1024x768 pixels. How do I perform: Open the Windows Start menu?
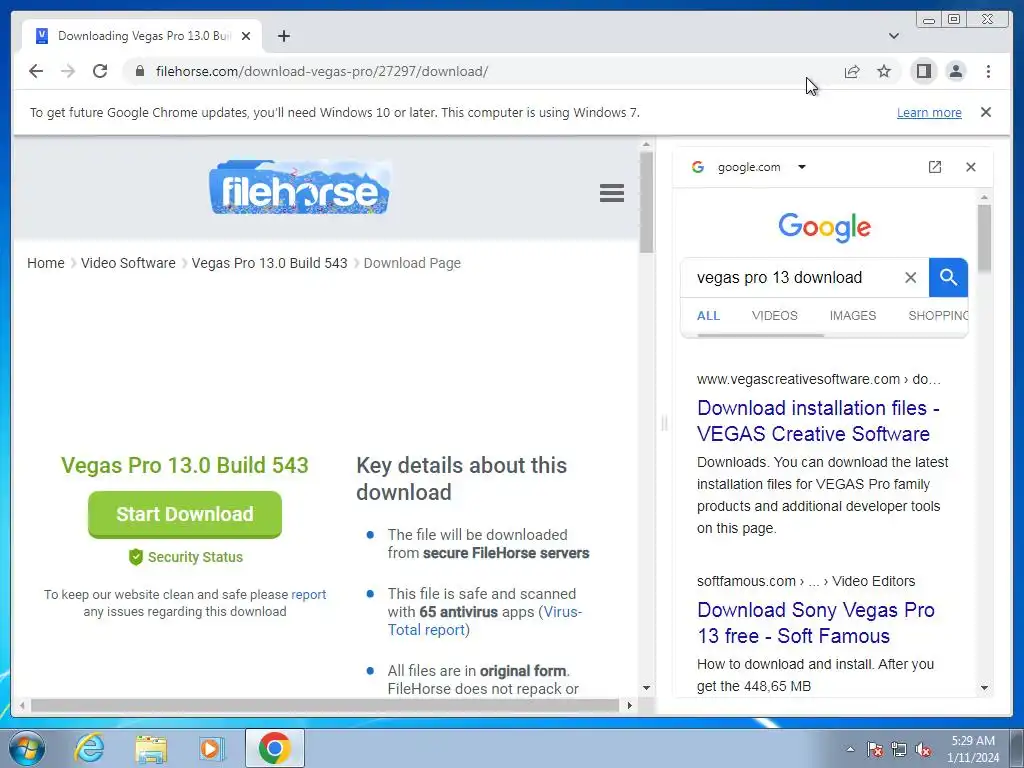click(x=27, y=748)
